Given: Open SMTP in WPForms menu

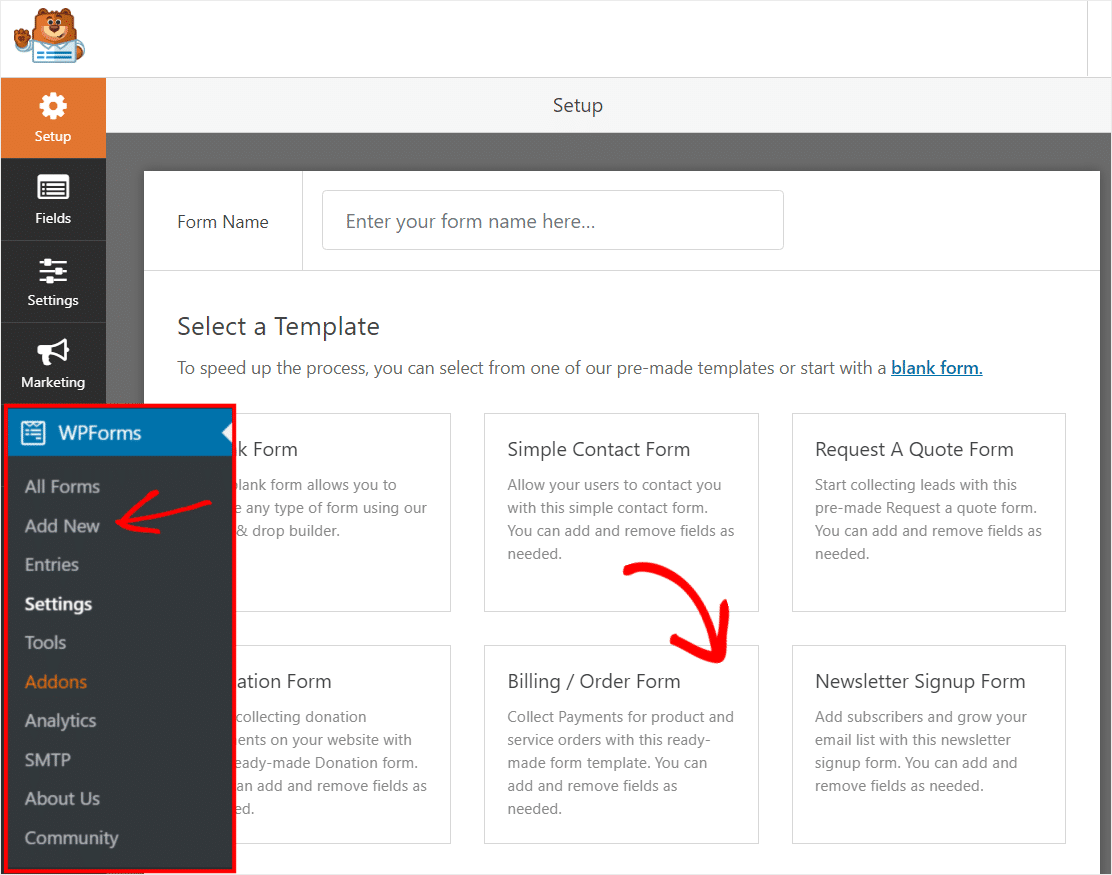Looking at the screenshot, I should point(48,760).
